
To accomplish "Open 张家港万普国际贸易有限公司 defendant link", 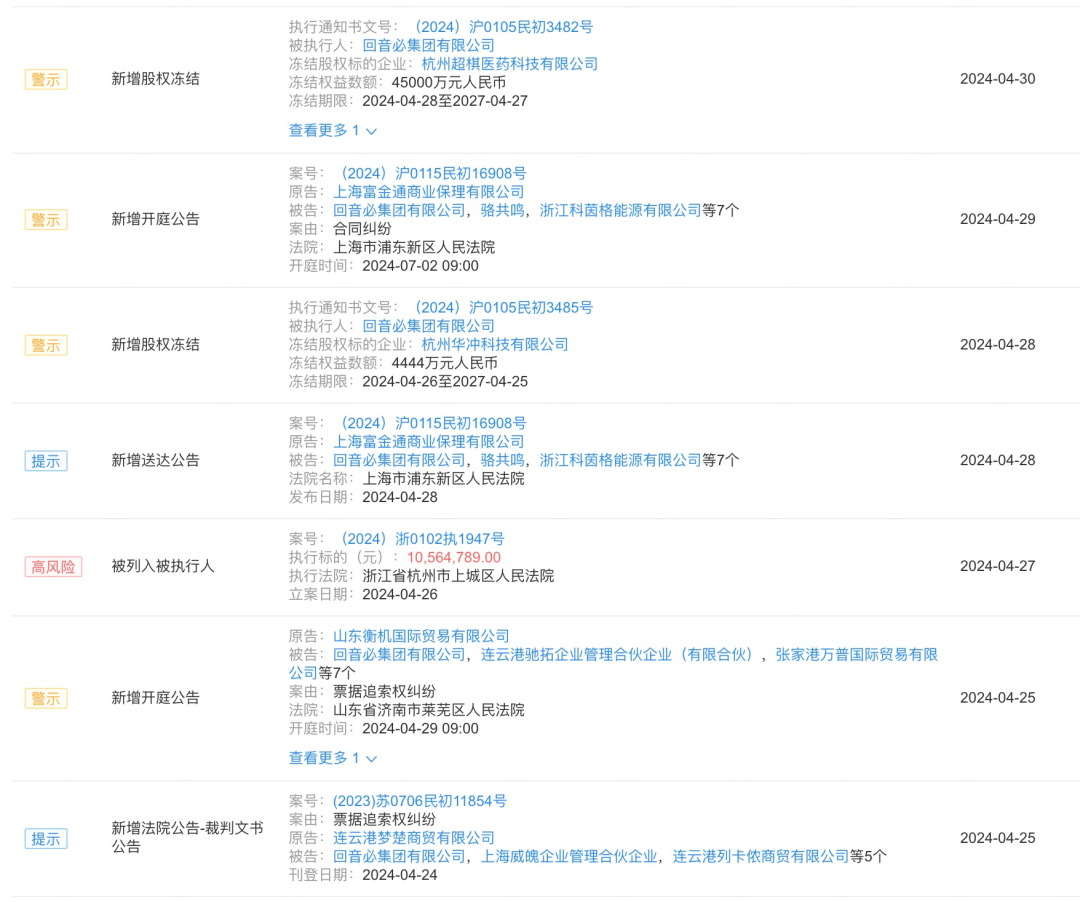I will [x=856, y=655].
